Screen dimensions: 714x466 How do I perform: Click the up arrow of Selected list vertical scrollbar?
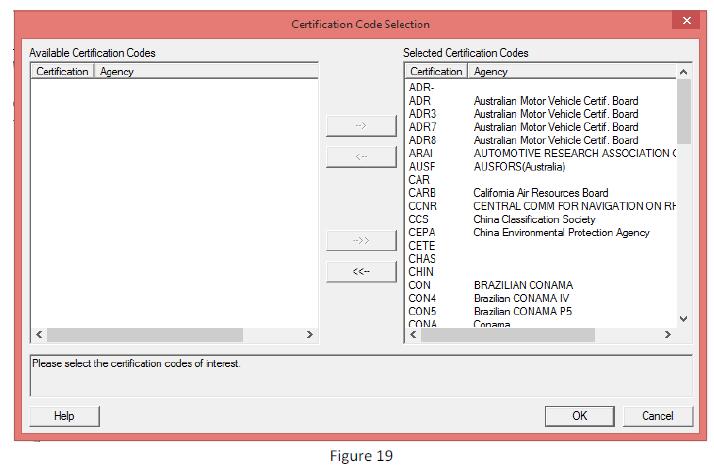point(683,72)
